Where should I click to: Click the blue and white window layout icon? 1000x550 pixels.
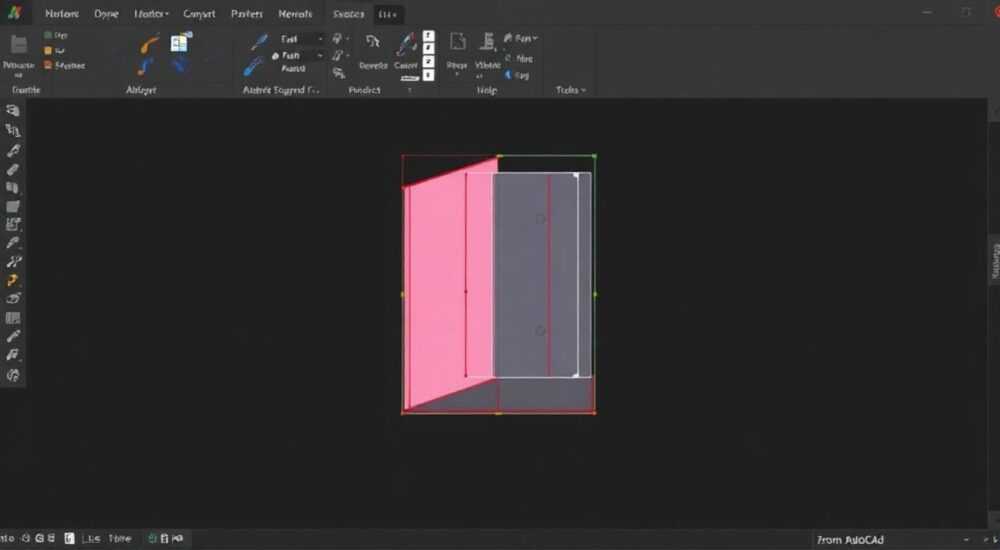point(181,42)
